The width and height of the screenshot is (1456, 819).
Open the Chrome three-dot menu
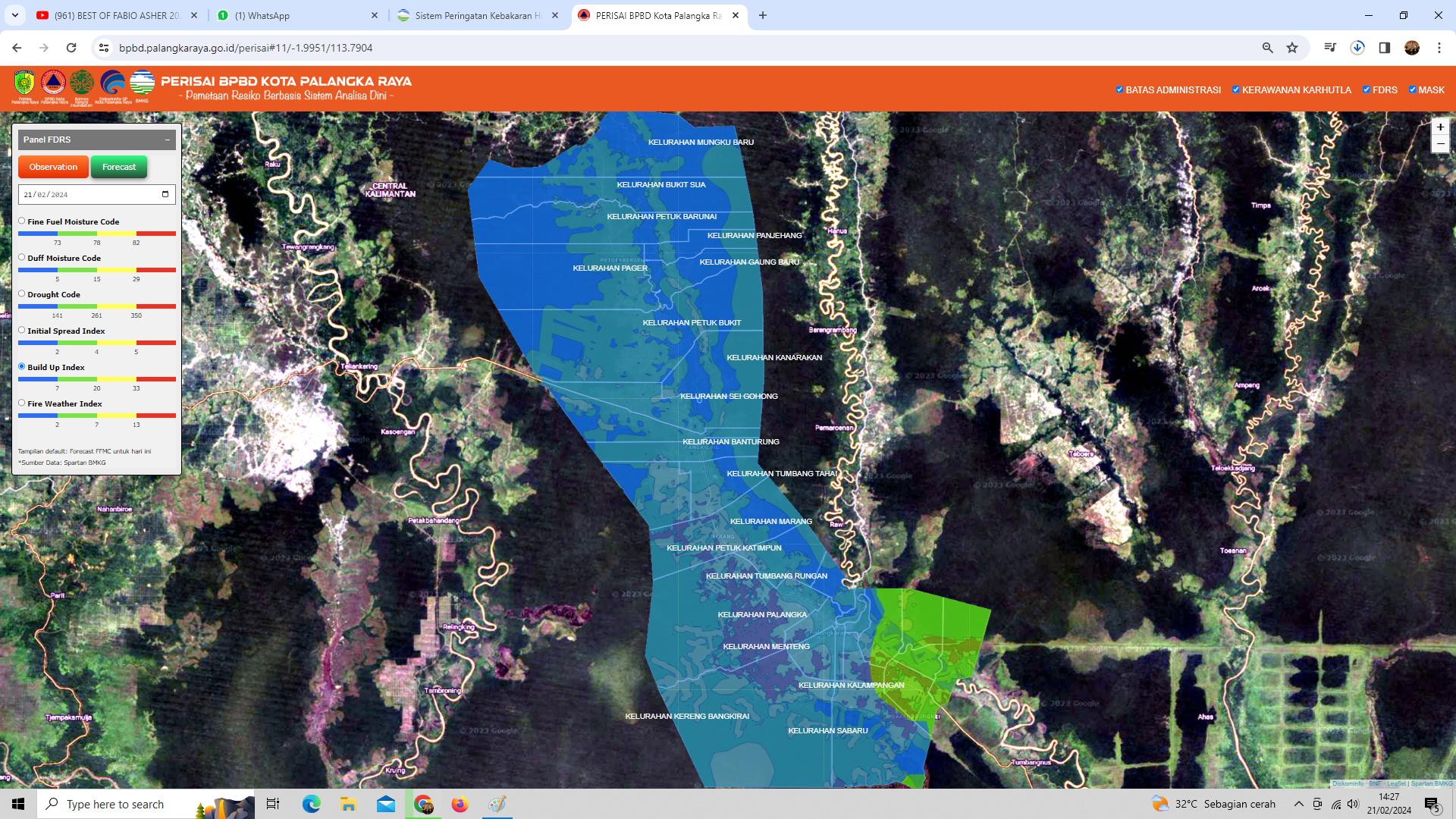[1439, 48]
